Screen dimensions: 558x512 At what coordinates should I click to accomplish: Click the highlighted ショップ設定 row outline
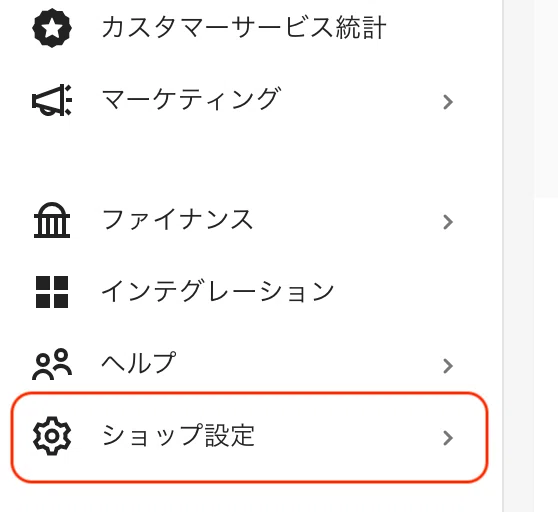(249, 437)
